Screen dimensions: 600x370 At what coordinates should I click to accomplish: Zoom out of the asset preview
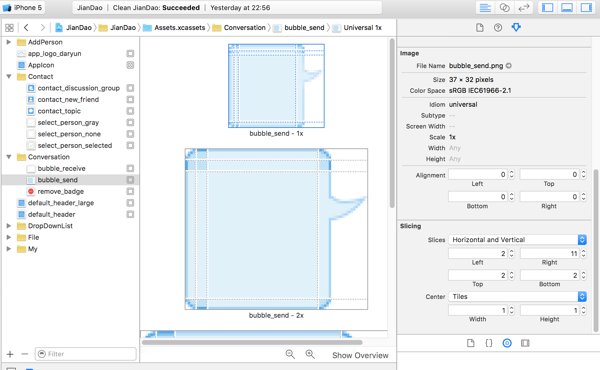(x=290, y=355)
